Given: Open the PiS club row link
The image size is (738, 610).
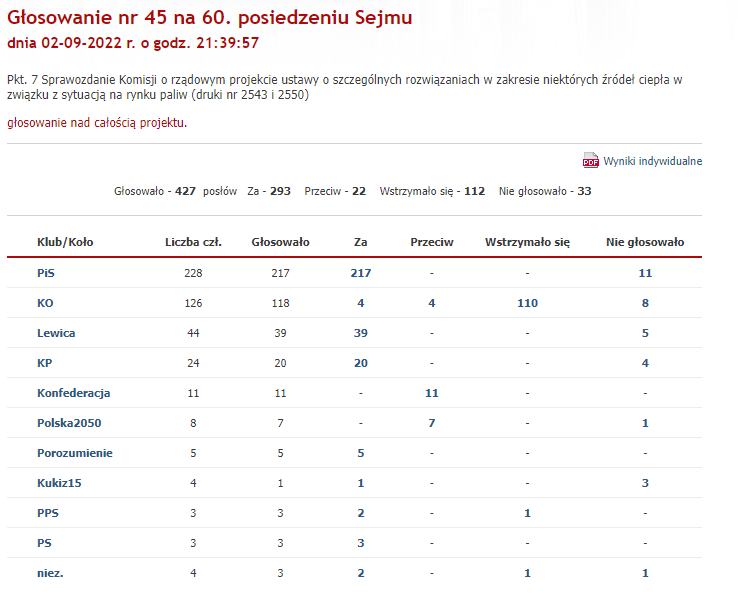Looking at the screenshot, I should pos(47,273).
